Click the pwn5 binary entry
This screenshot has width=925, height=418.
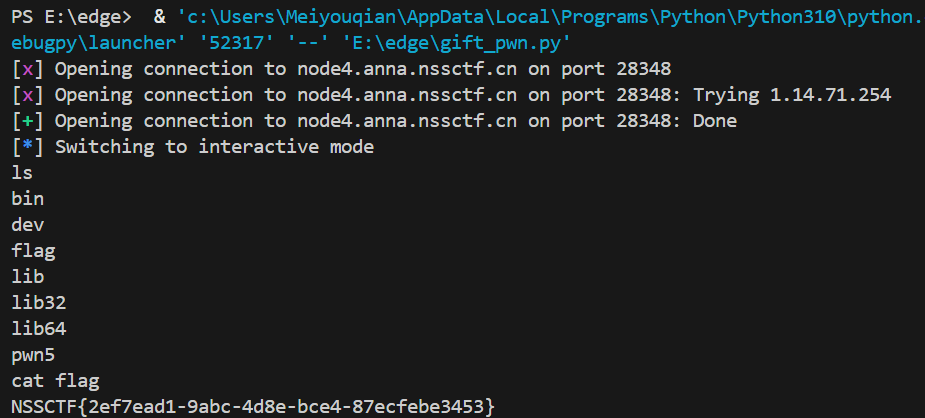(x=33, y=355)
